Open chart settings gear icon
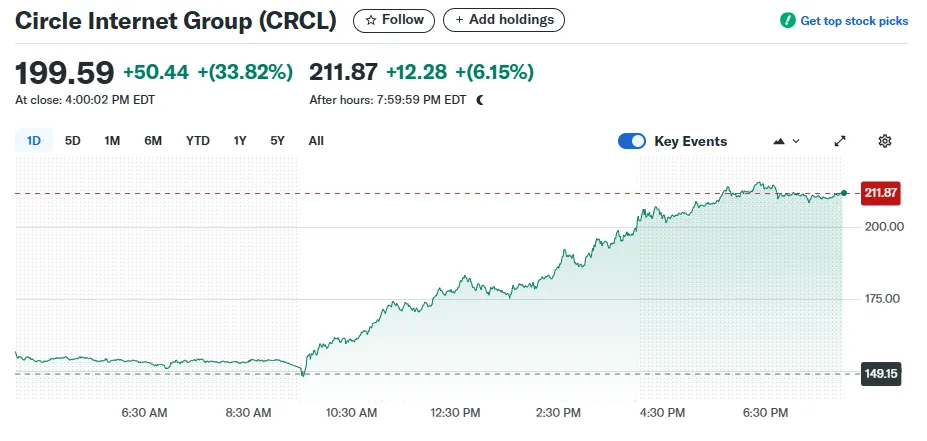This screenshot has width=927, height=441. point(884,141)
